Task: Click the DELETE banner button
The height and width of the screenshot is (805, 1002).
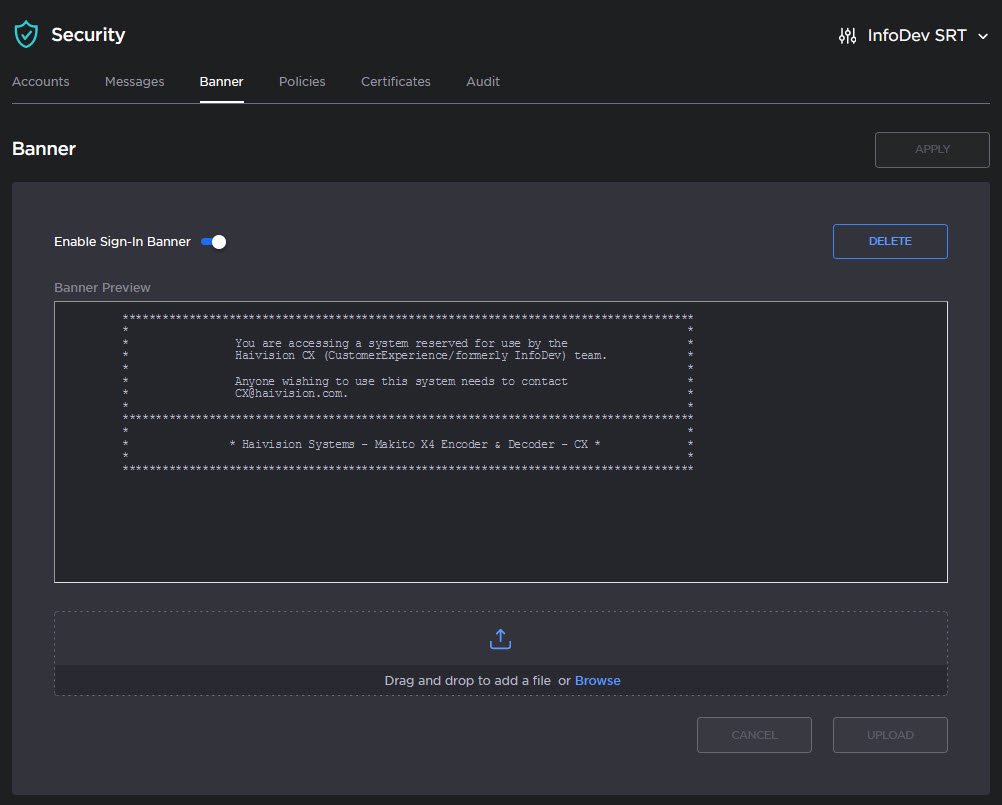Action: 889,241
